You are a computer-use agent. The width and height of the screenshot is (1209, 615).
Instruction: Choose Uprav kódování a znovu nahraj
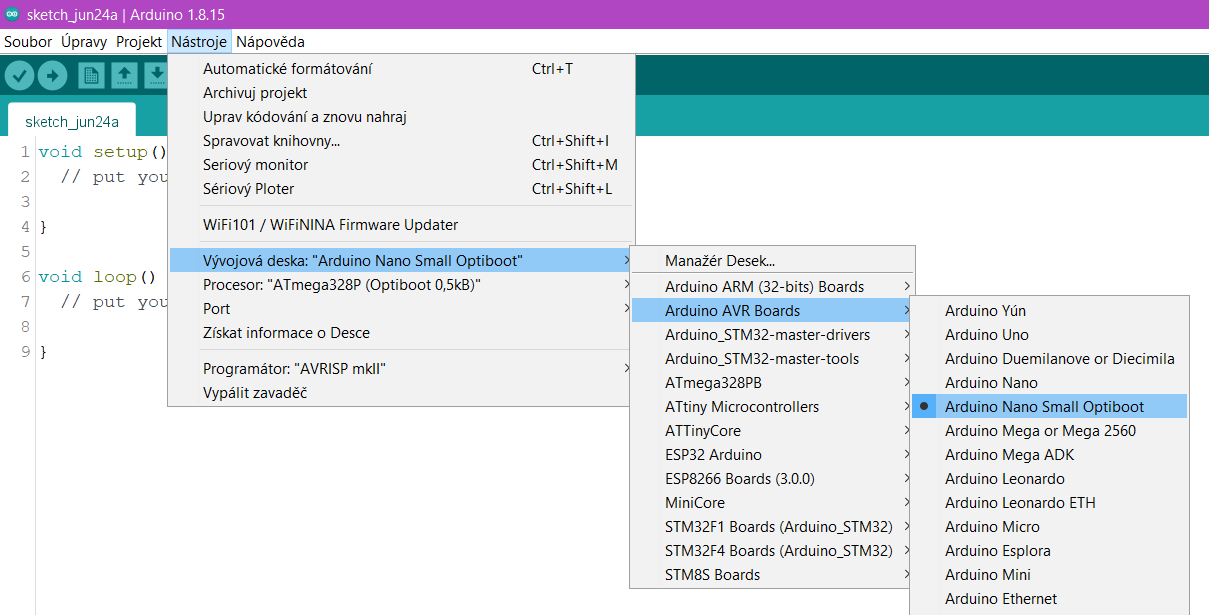point(401,117)
